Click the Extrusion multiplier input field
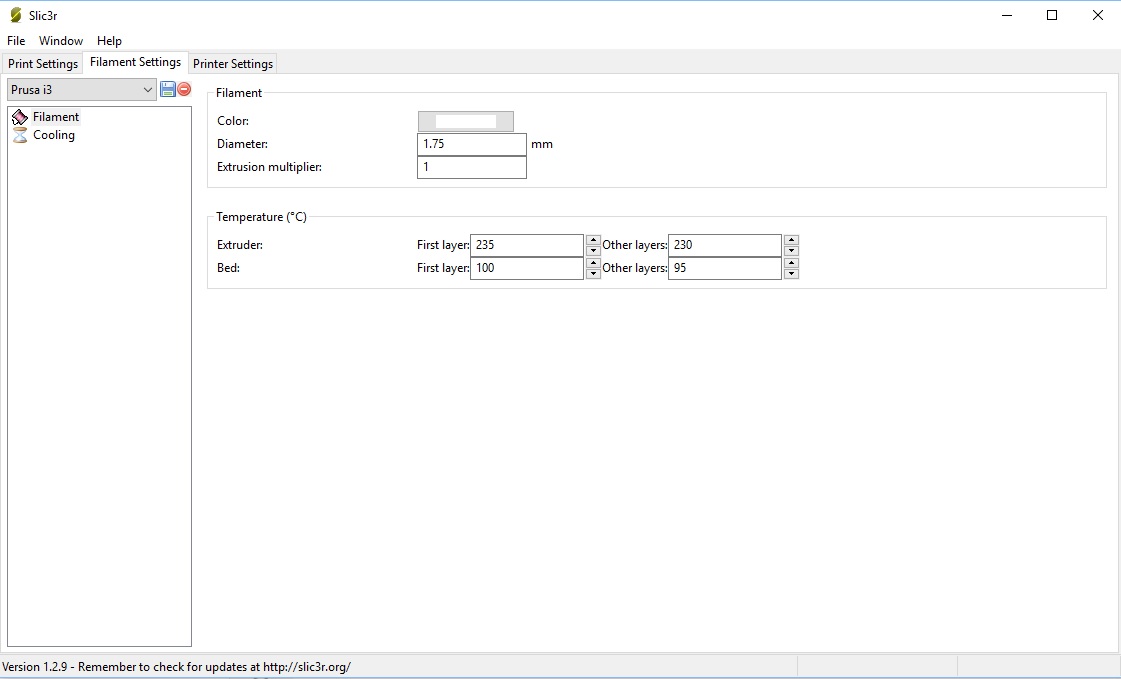 471,167
